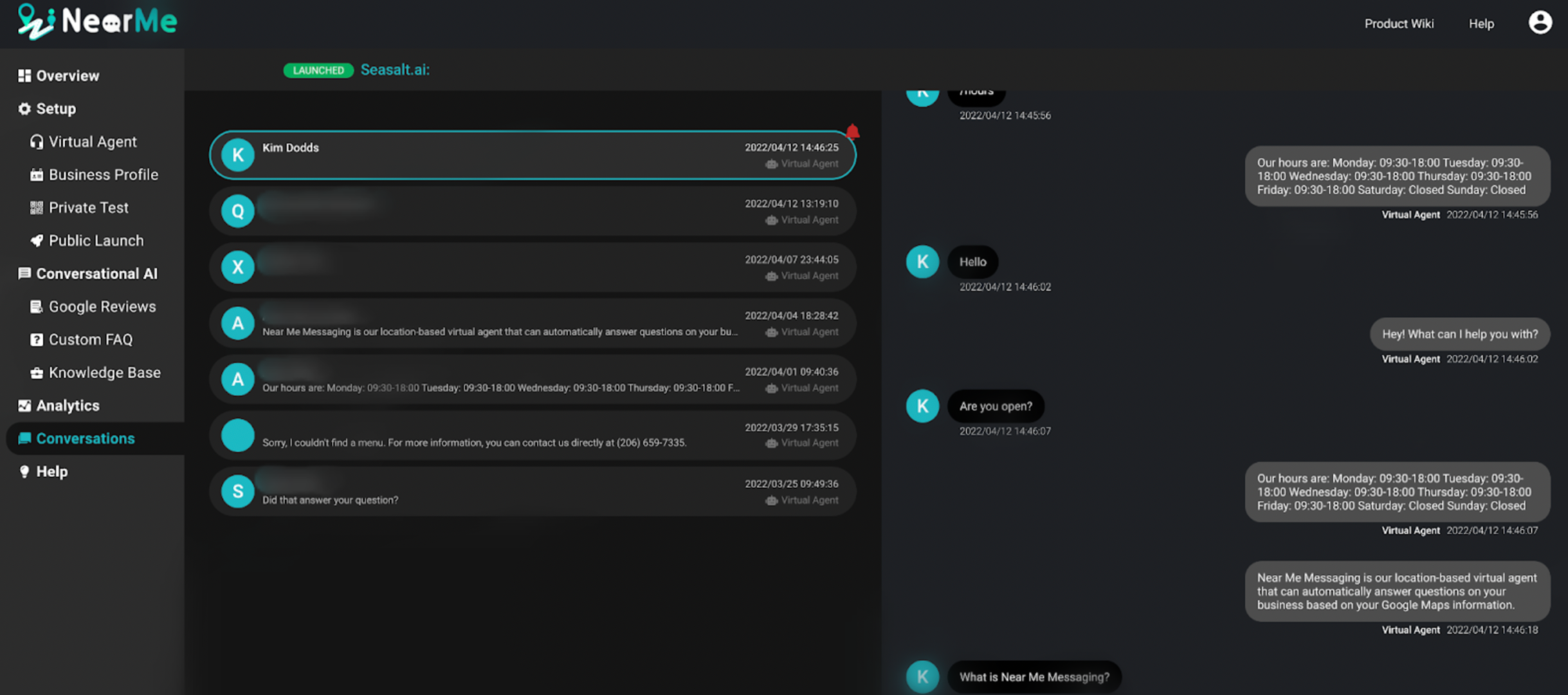Click the K avatar of Kim Dodds conversation
The image size is (1568, 695).
pos(238,155)
